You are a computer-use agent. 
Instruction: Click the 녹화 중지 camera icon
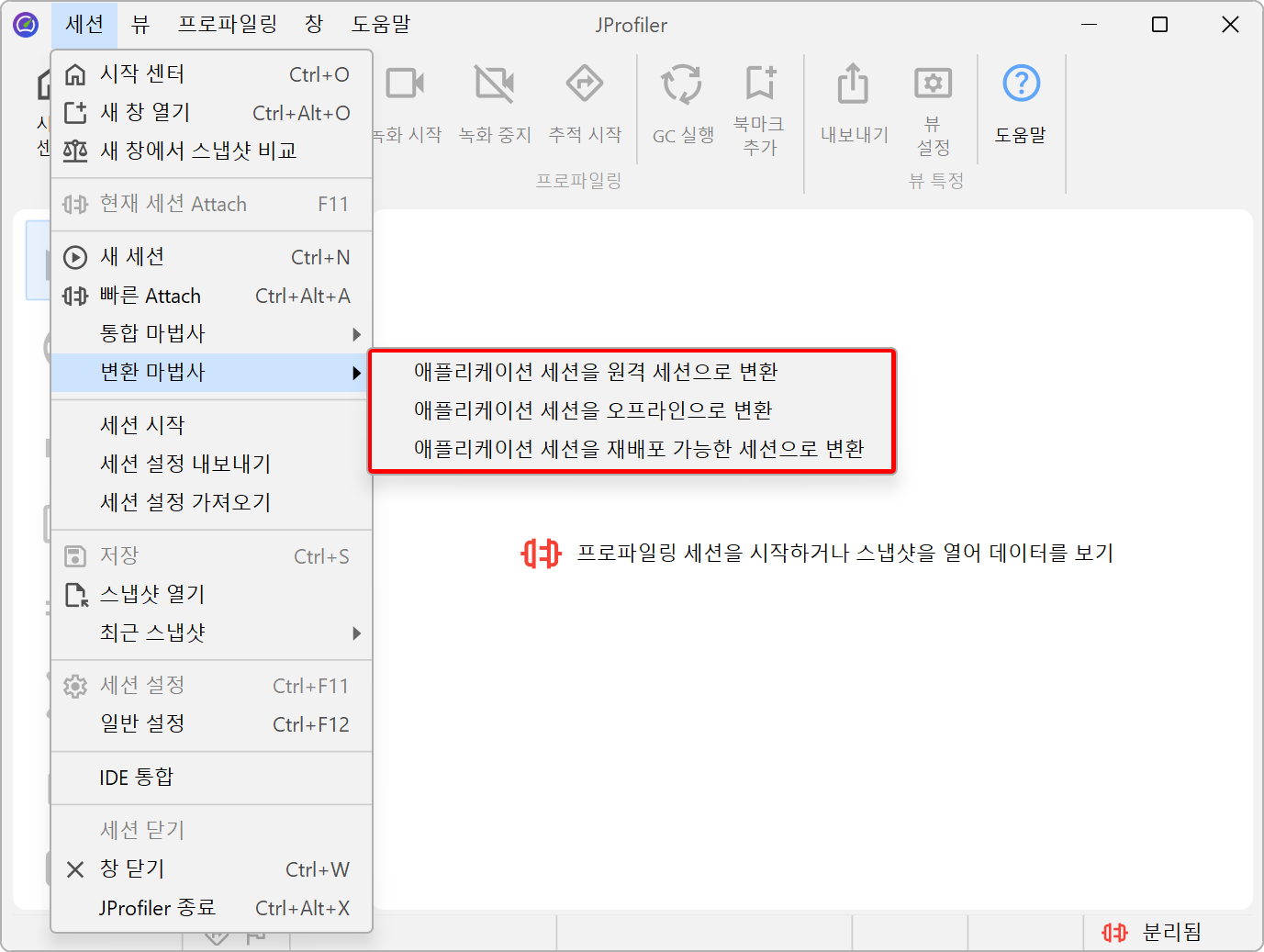click(495, 85)
